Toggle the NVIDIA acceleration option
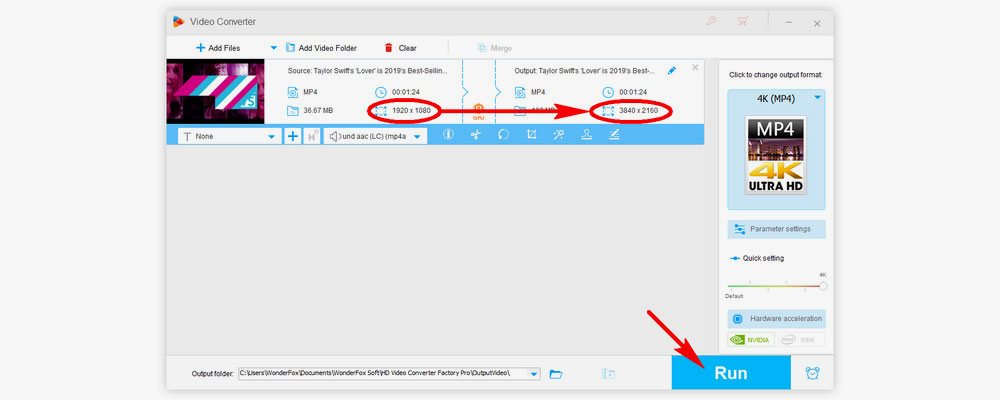Screen dimensions: 1000x400 (x=751, y=340)
